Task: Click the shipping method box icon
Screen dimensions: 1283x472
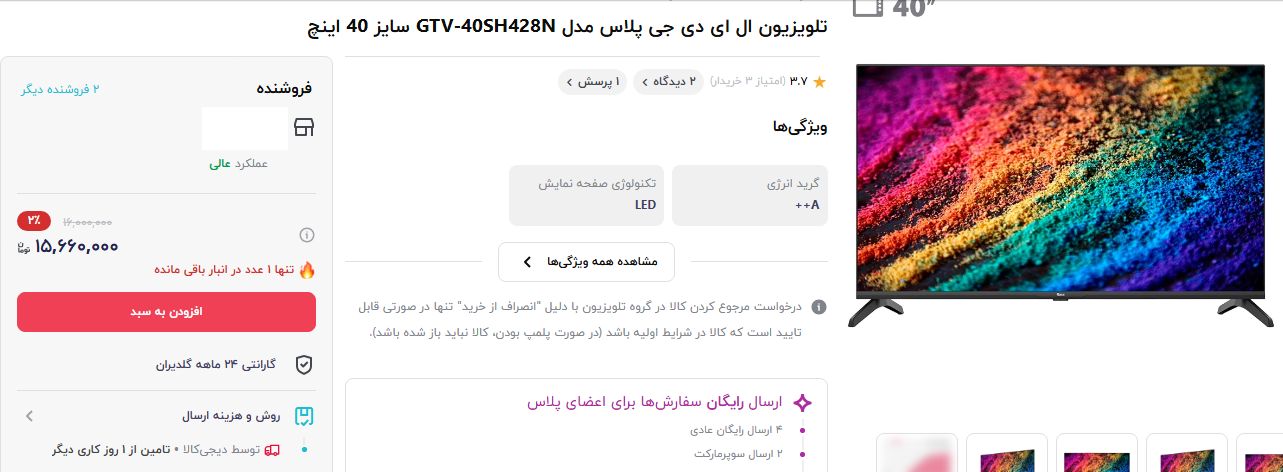Action: (x=304, y=416)
